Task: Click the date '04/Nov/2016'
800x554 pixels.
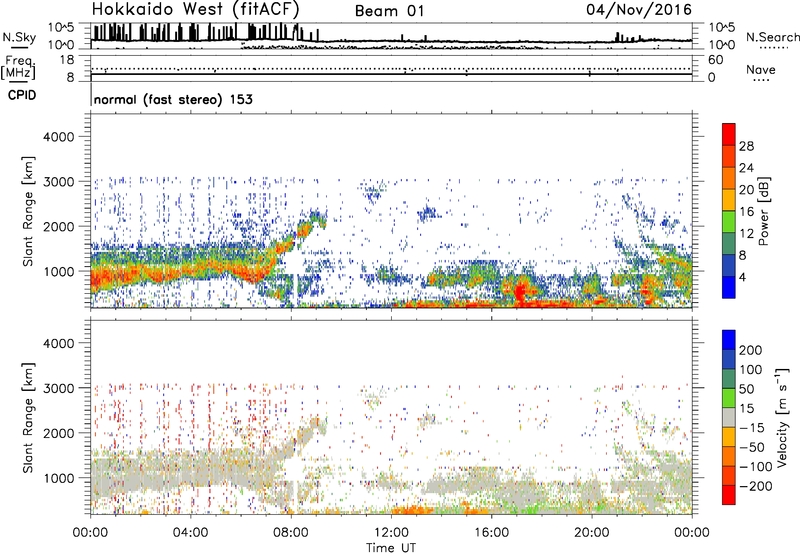Action: (x=639, y=9)
